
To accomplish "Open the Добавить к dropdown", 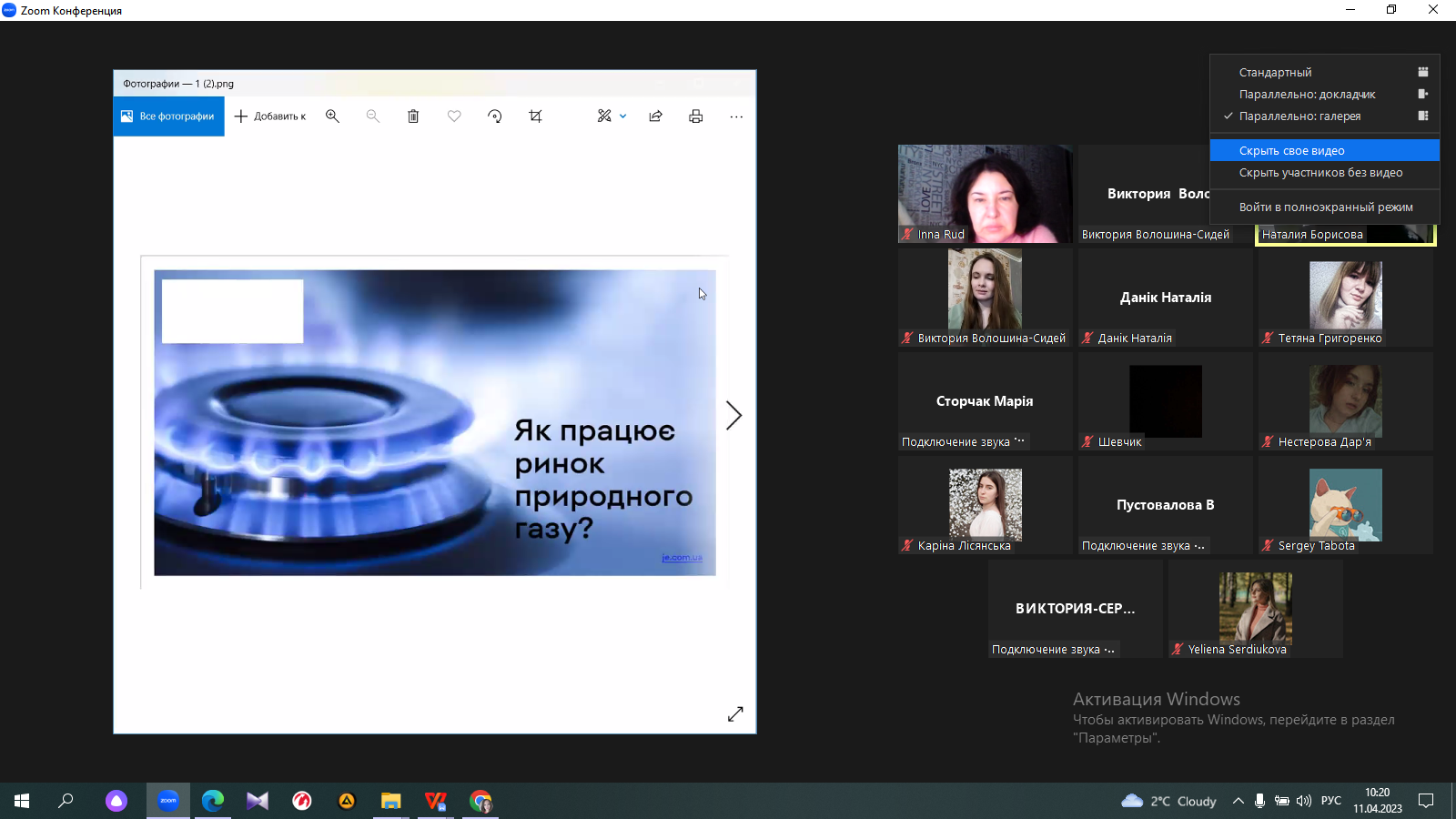I will click(270, 116).
